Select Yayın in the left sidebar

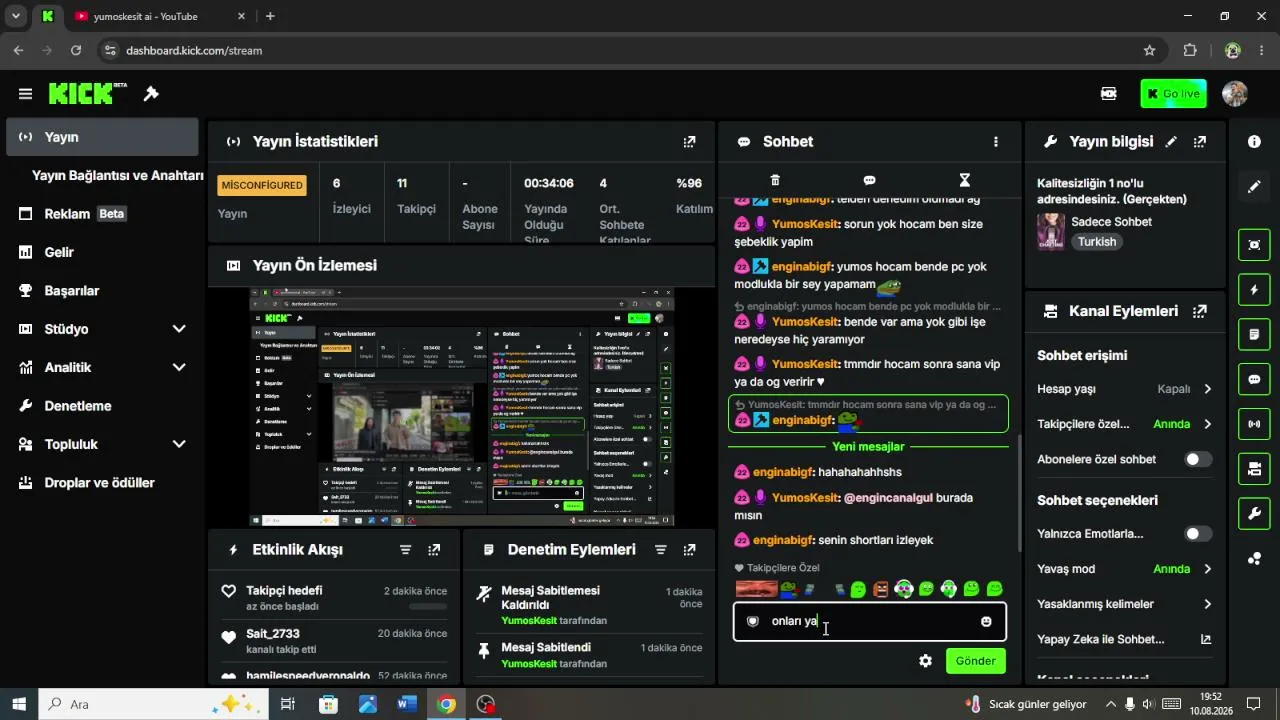click(x=102, y=137)
